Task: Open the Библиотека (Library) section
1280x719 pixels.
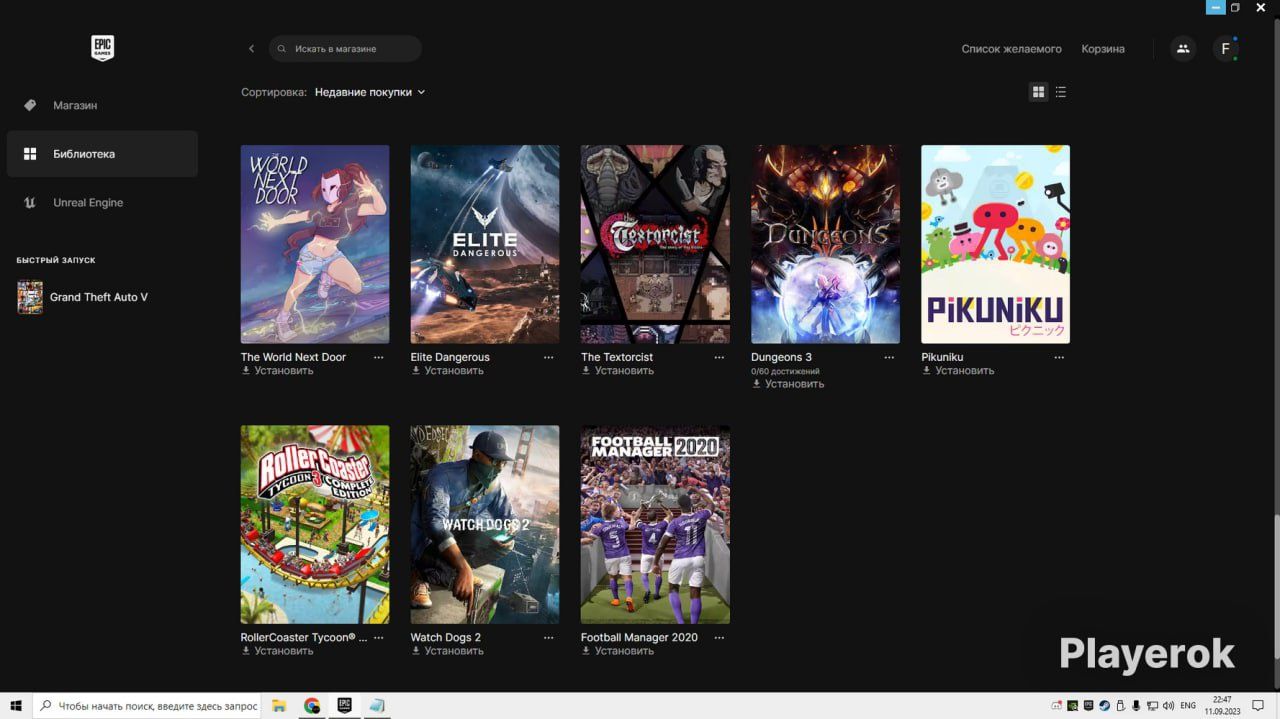Action: [x=102, y=154]
